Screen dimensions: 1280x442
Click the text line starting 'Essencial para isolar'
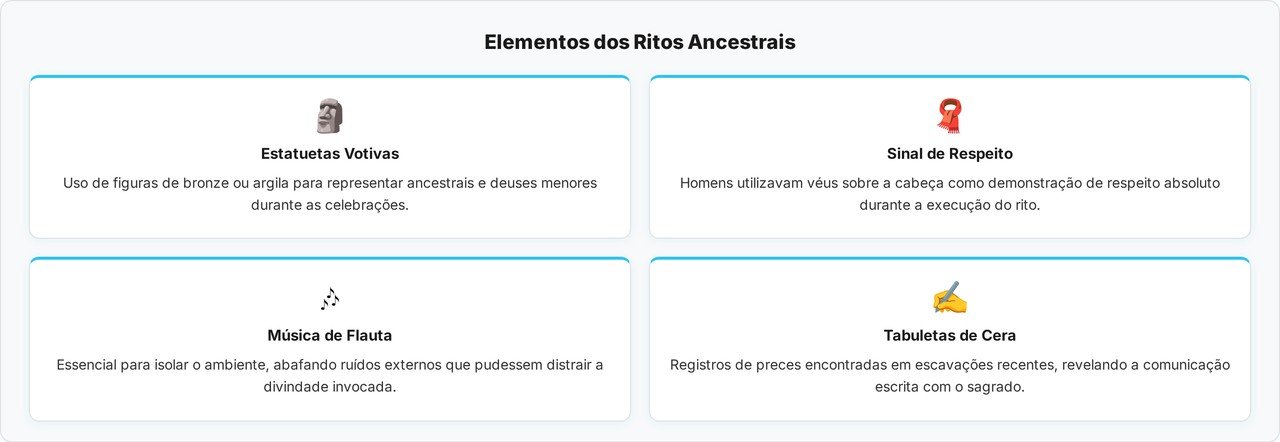coord(330,365)
